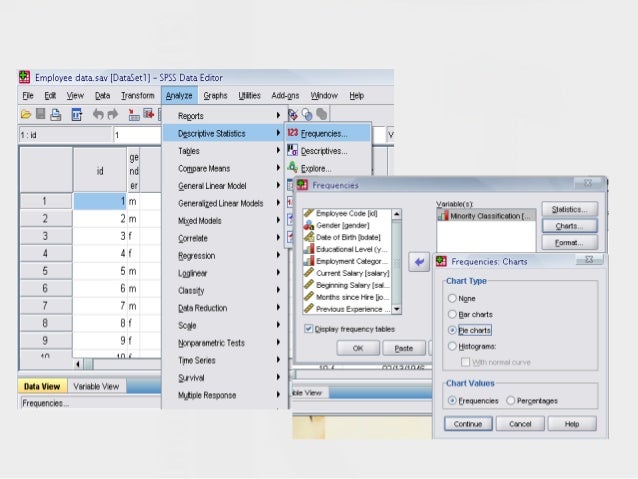Expand the Tables submenu

226,151
